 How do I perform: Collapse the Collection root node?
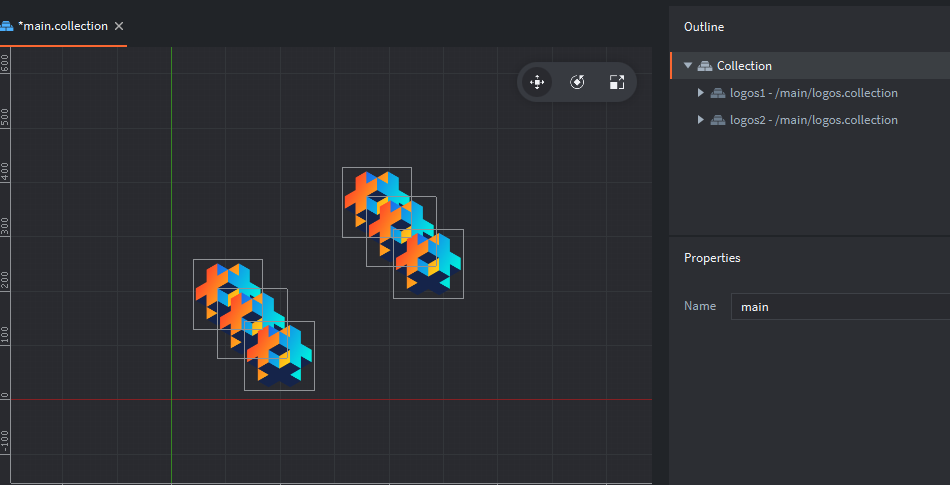tap(688, 66)
